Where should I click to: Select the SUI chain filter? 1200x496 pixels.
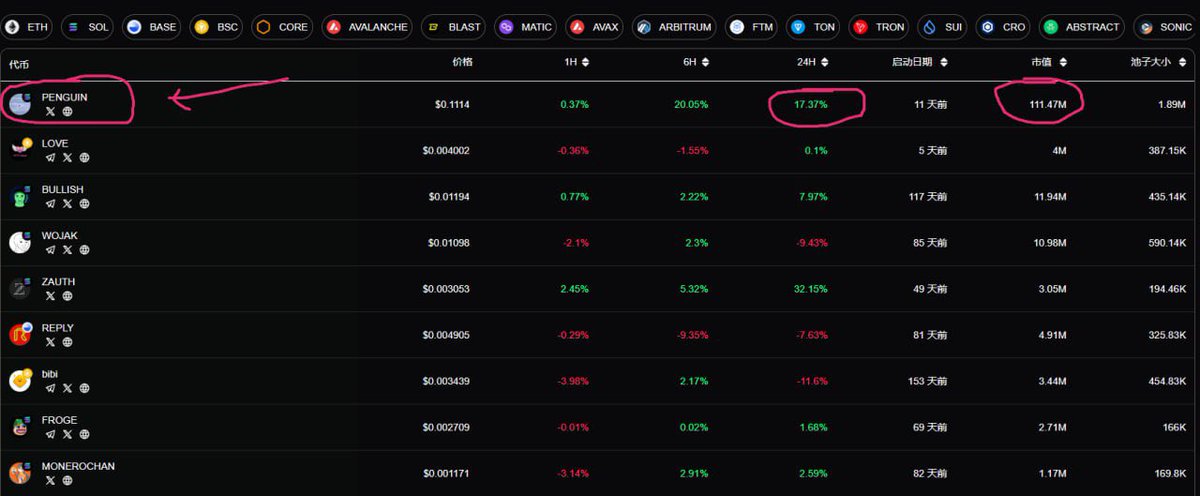pos(942,27)
